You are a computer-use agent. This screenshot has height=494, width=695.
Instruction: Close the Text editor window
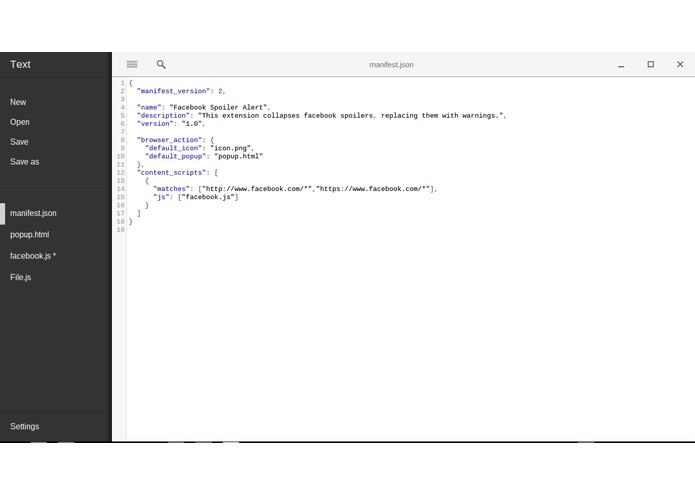click(680, 64)
